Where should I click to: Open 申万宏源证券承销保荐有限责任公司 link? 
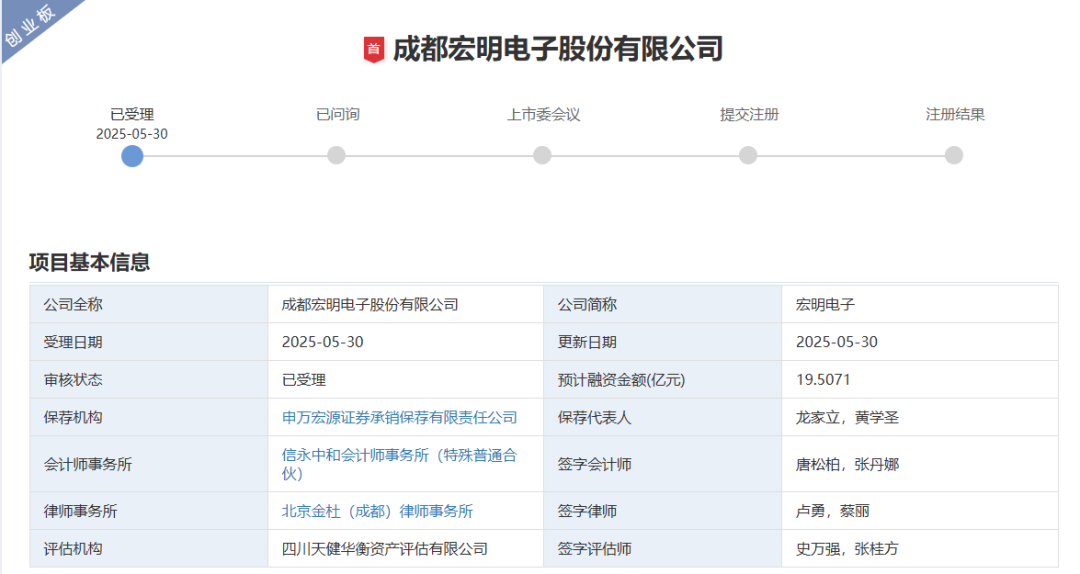pos(399,418)
